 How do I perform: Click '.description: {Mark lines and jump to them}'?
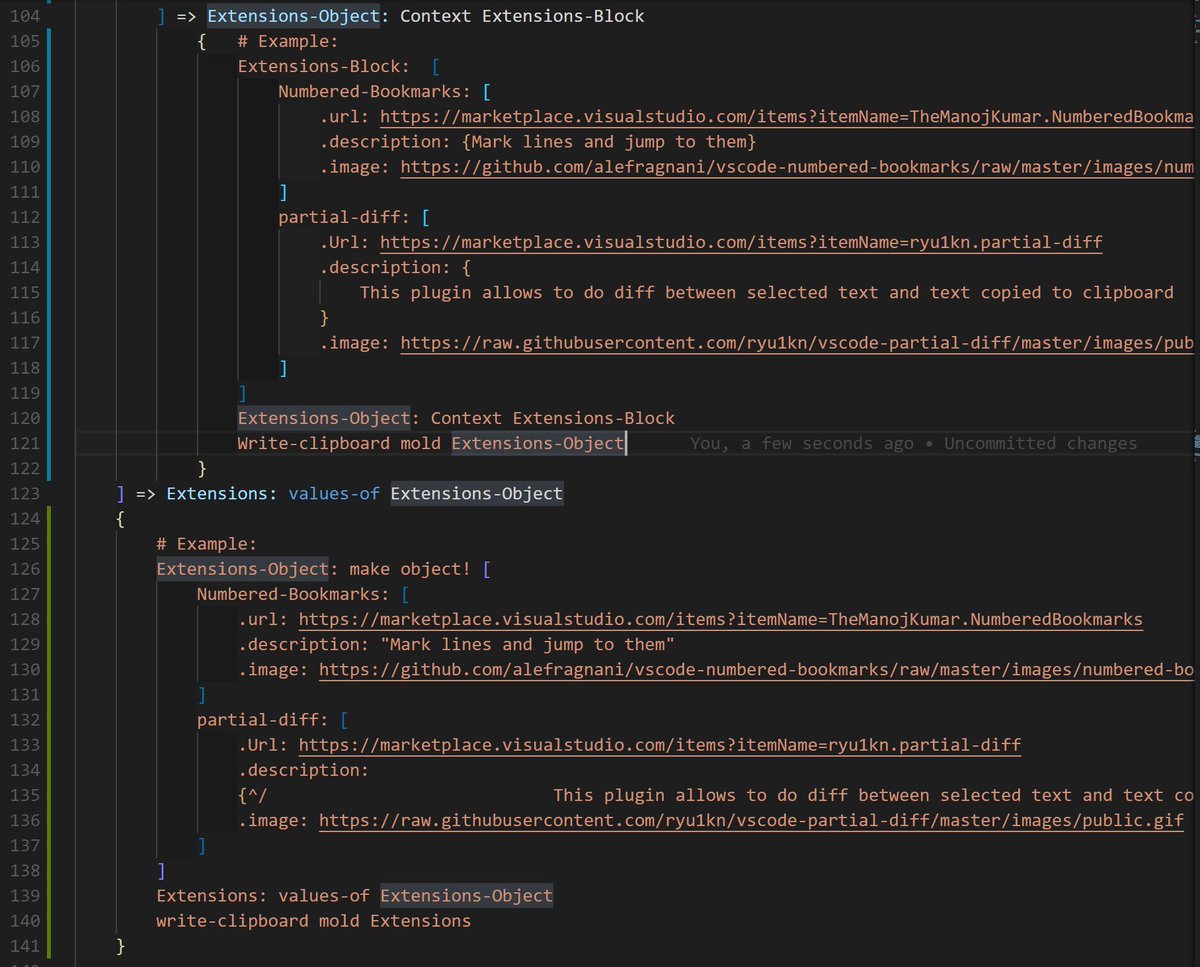[538, 142]
